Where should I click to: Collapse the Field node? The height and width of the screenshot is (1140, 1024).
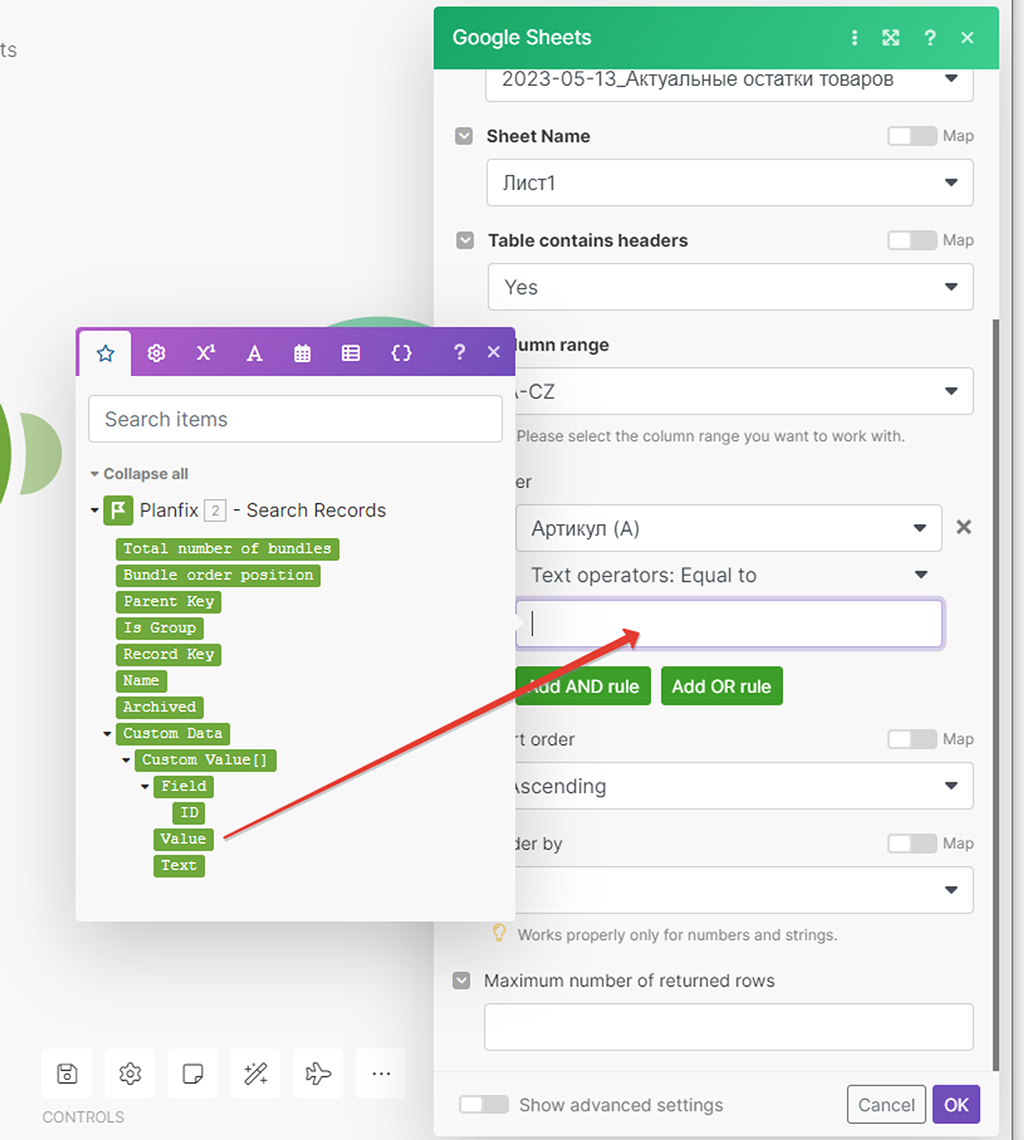pyautogui.click(x=145, y=787)
